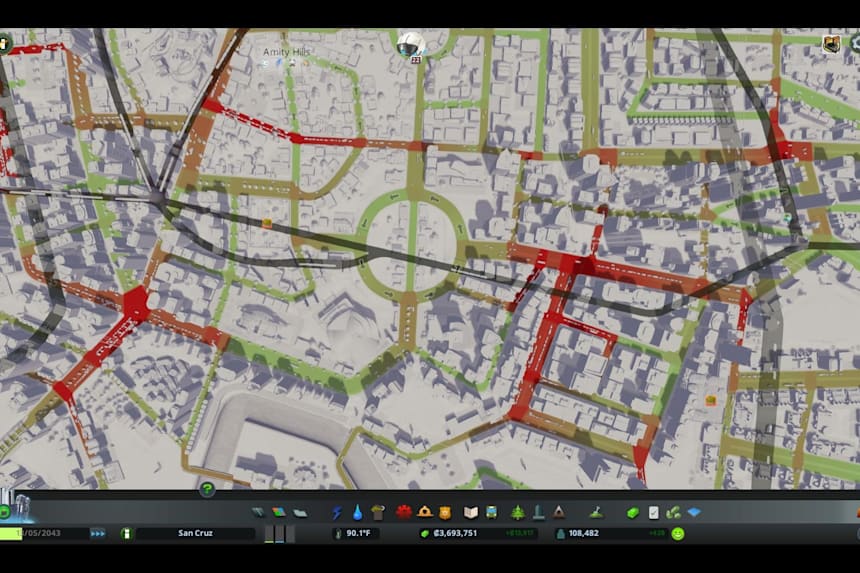
Task: Open the blue diamond Areas panel
Action: point(694,513)
